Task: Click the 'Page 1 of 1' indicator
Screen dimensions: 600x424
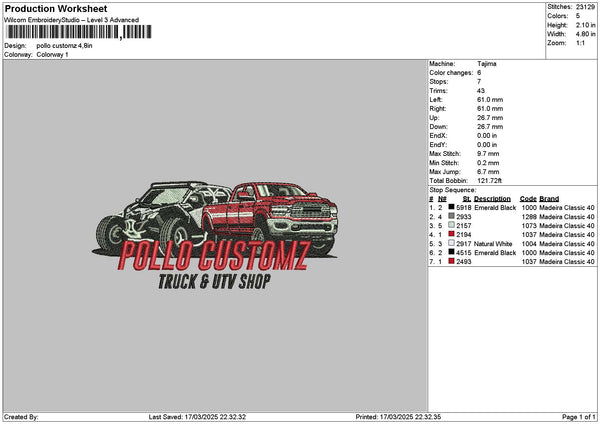Action: point(579,417)
